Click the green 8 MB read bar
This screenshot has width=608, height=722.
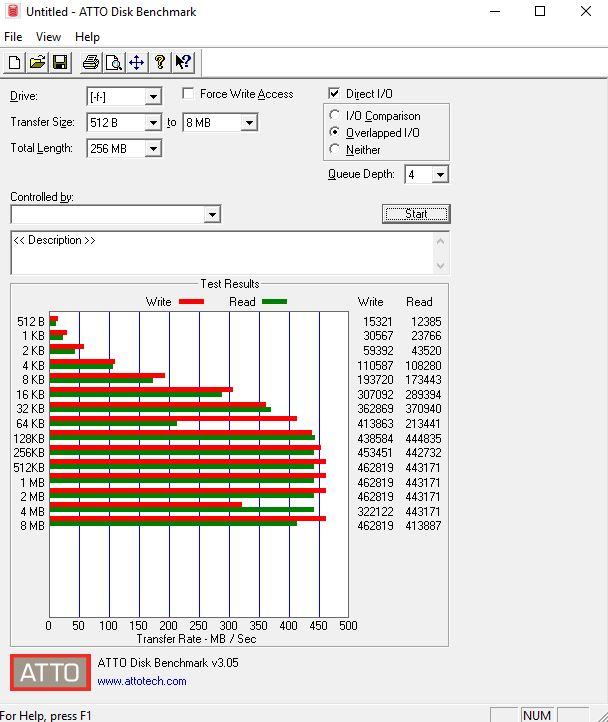point(173,524)
